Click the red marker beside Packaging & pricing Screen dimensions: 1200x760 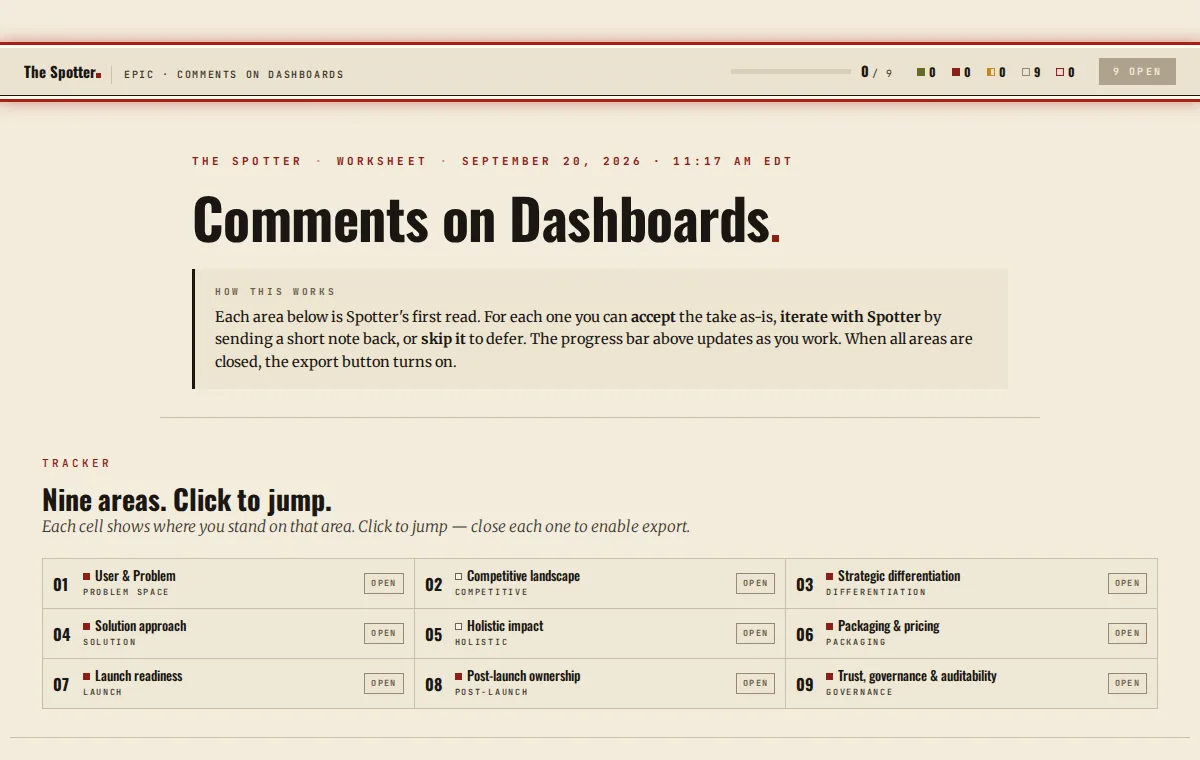tap(830, 626)
